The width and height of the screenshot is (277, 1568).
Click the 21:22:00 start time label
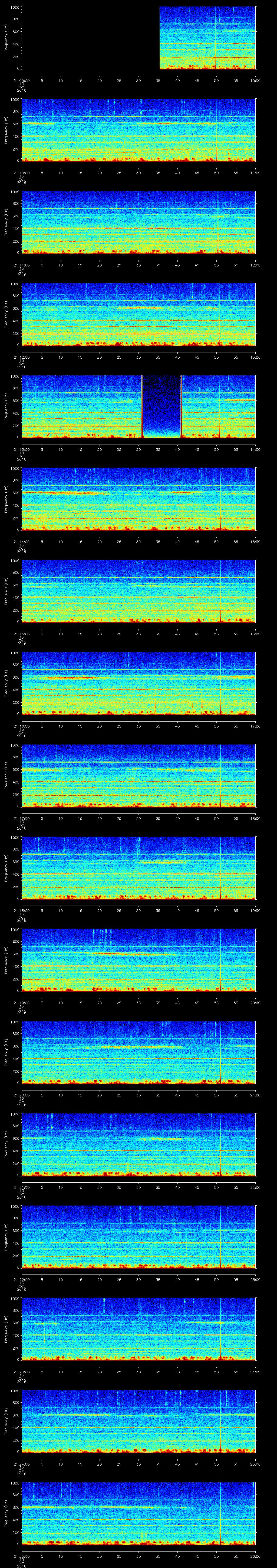pyautogui.click(x=21, y=1279)
